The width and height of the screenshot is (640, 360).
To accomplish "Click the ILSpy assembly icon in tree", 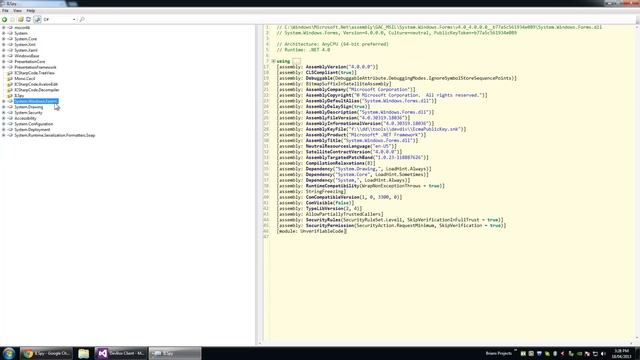I will point(10,96).
